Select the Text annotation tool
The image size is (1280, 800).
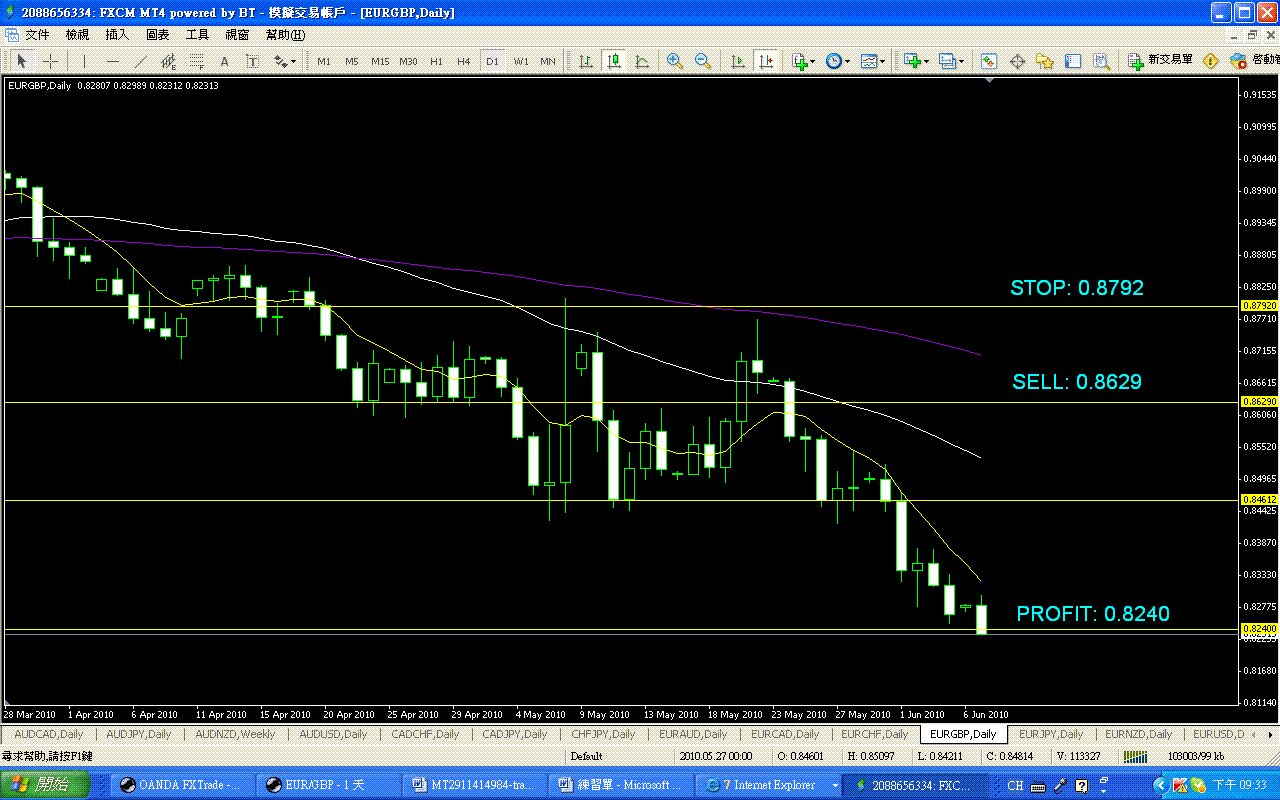224,60
